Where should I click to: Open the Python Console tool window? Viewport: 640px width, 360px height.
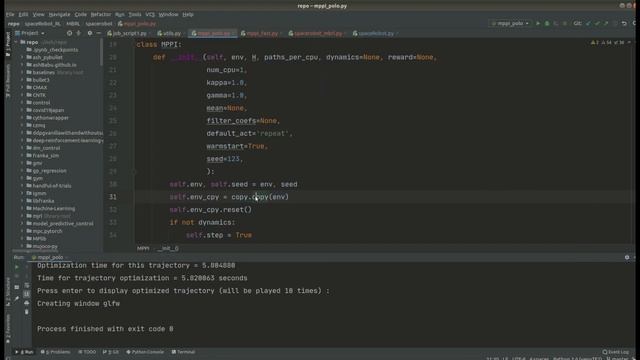coord(145,352)
